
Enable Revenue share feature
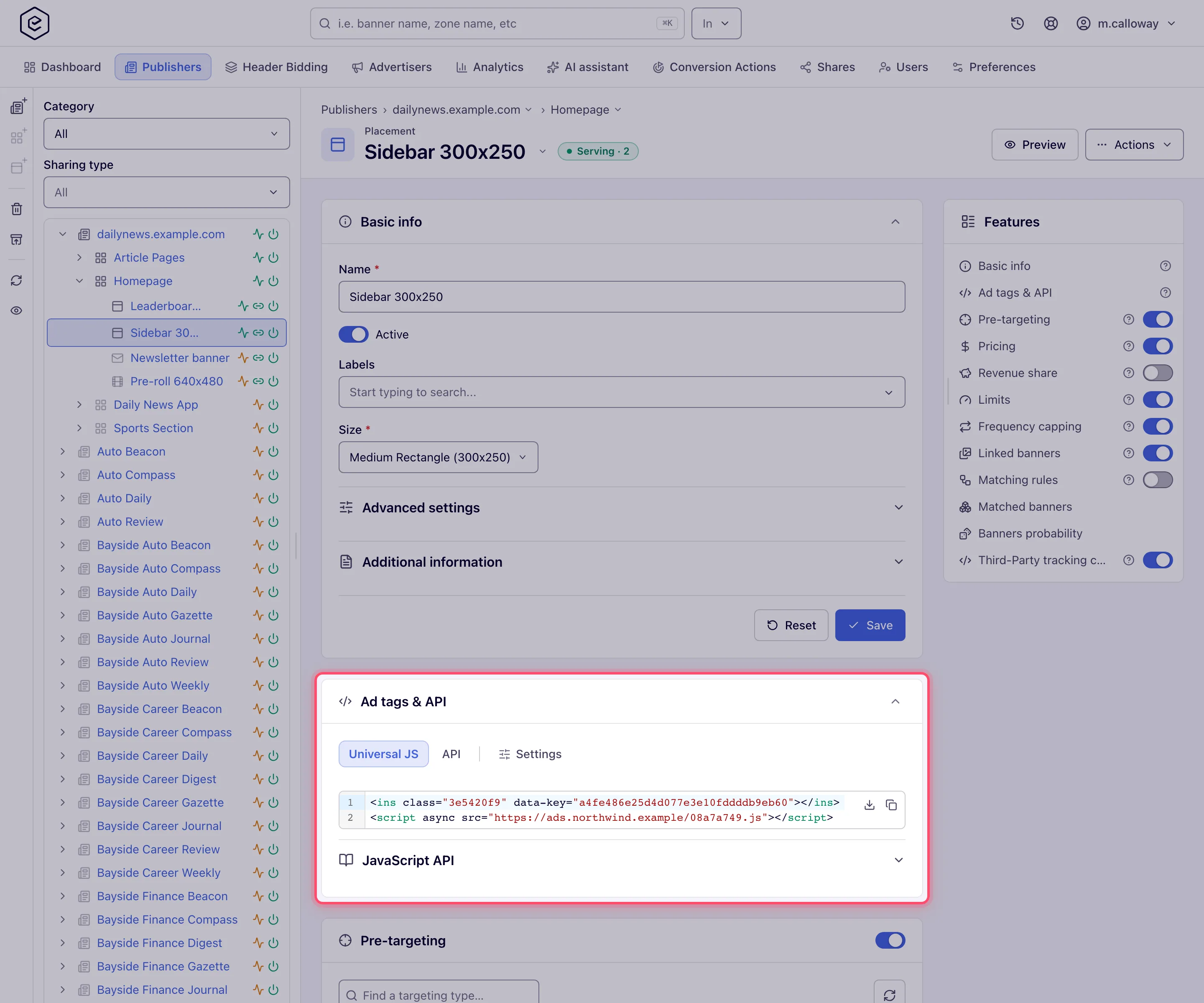coord(1158,372)
